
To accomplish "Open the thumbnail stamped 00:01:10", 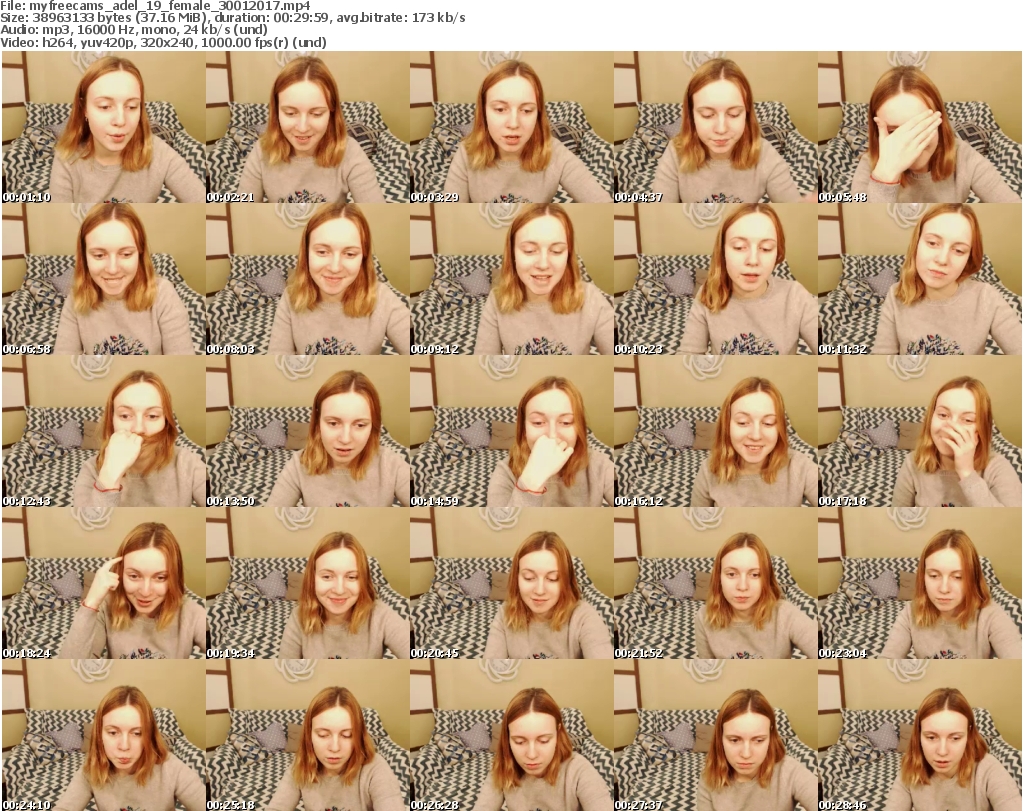I will click(103, 127).
